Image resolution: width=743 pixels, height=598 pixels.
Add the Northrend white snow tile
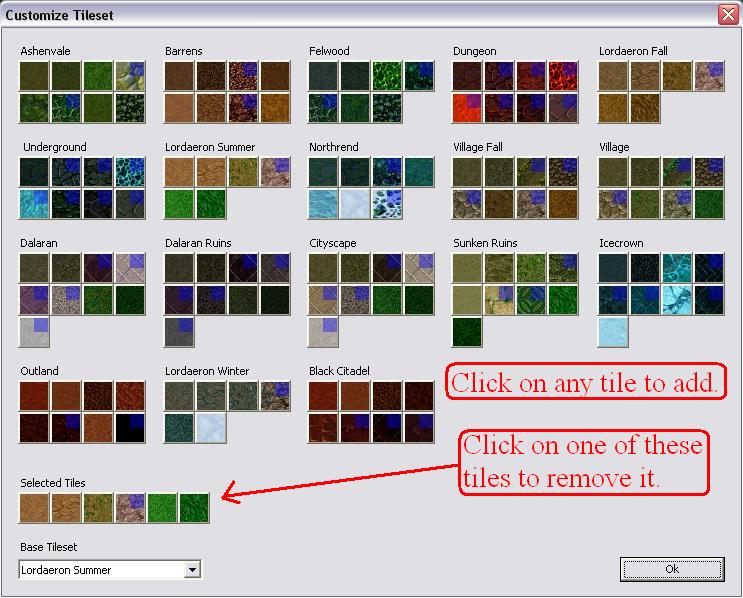pyautogui.click(x=355, y=204)
